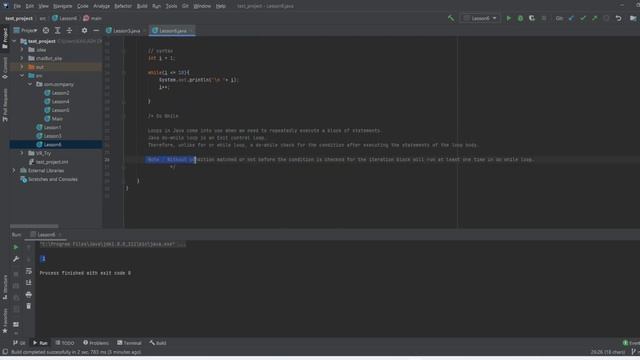Open Project panel gear options
640x360 pixels.
click(84, 31)
